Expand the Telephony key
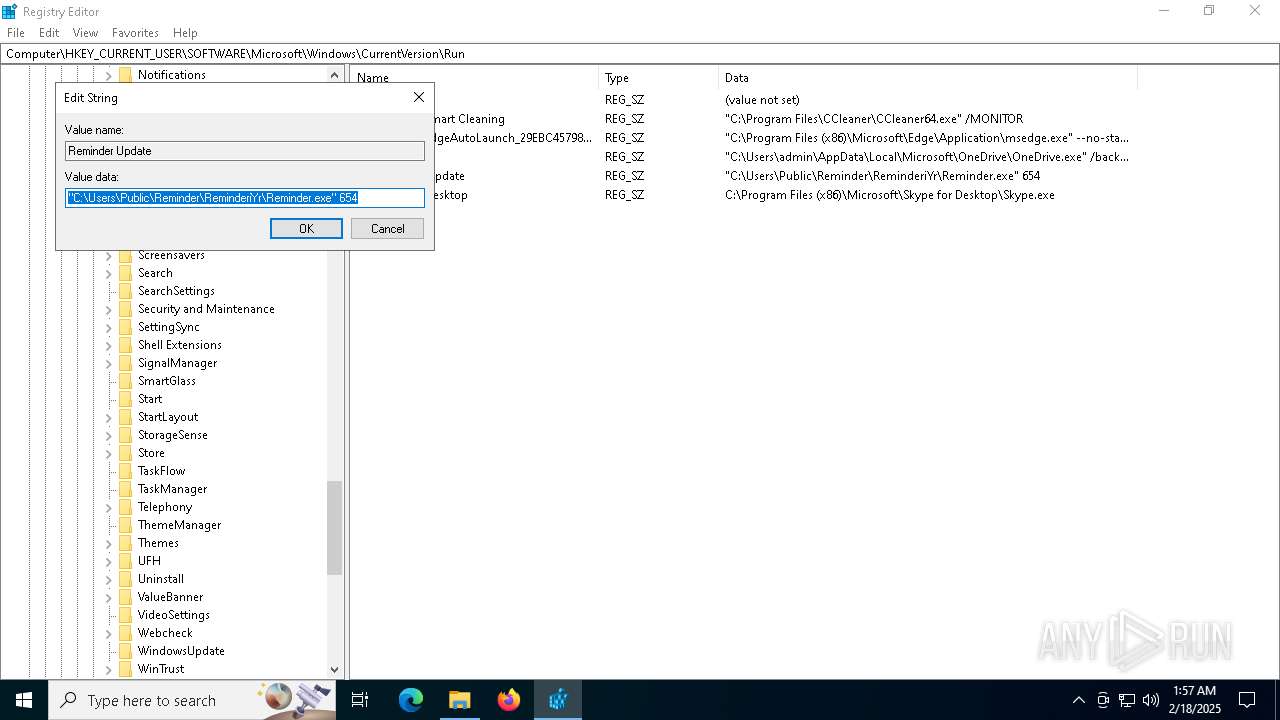Image resolution: width=1280 pixels, height=720 pixels. [x=109, y=507]
